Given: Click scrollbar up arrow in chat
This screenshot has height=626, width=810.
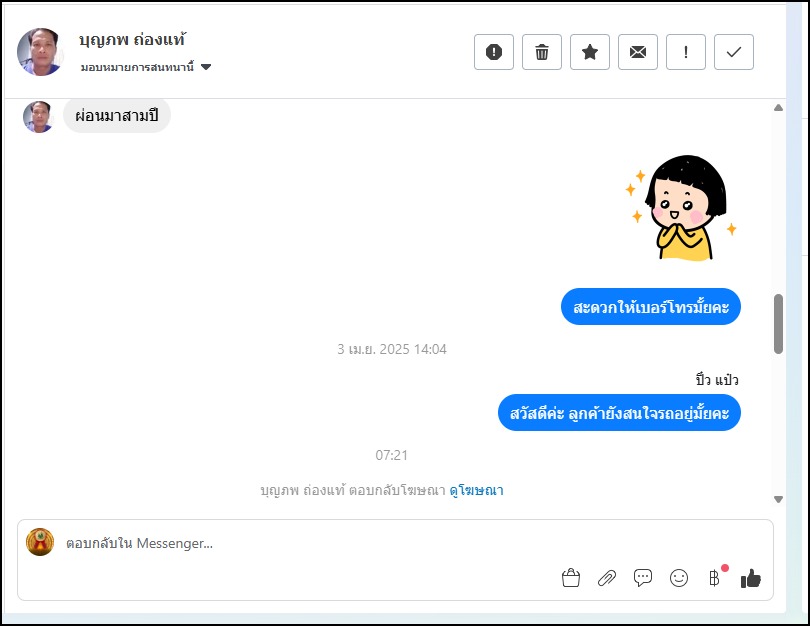Looking at the screenshot, I should 778,108.
